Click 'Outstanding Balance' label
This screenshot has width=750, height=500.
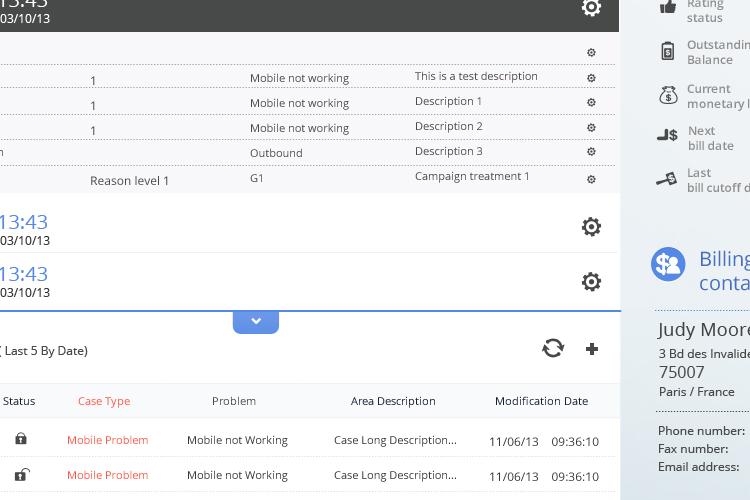pos(718,52)
